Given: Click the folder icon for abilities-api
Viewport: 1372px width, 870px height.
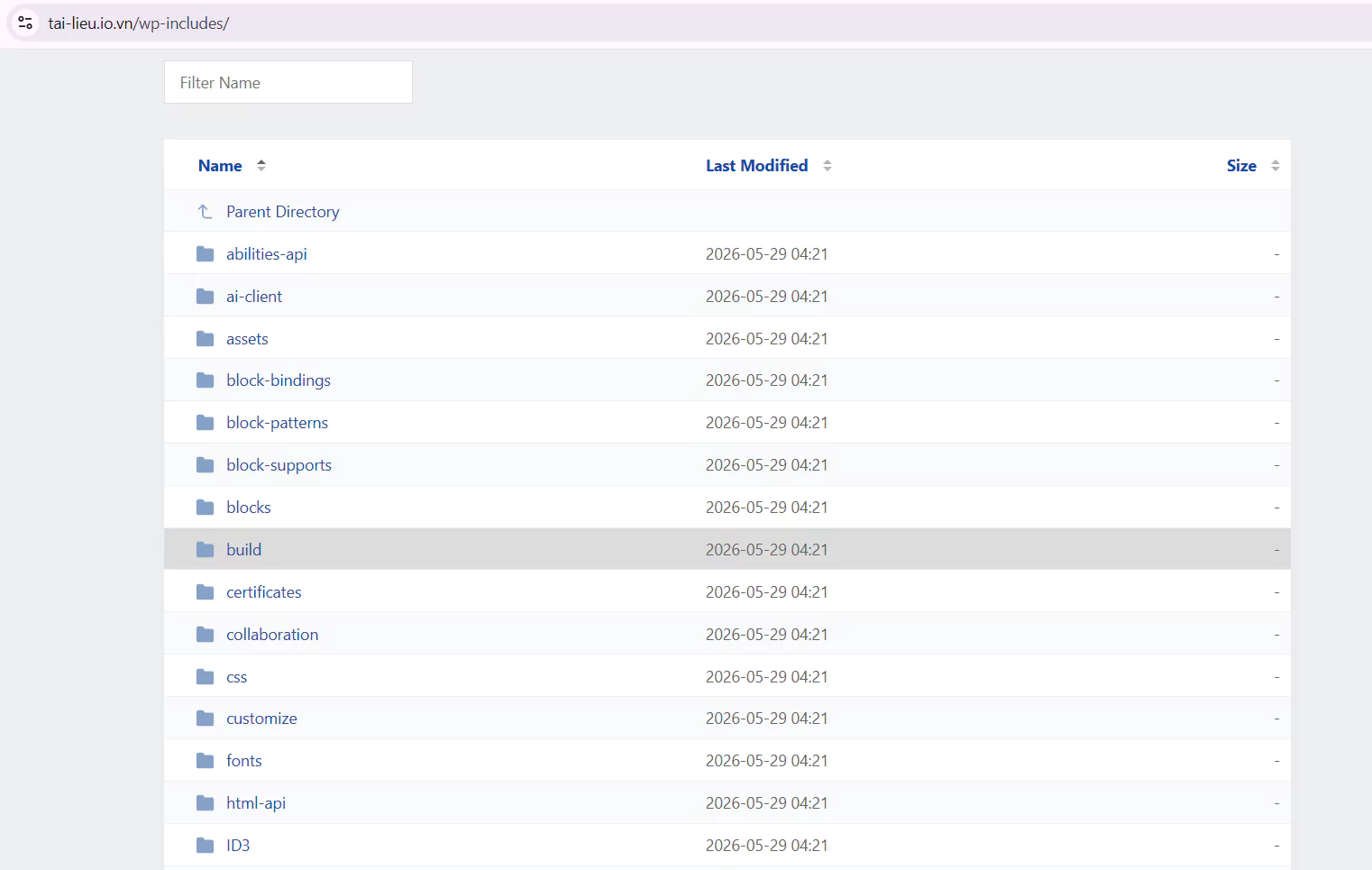Looking at the screenshot, I should tap(206, 254).
